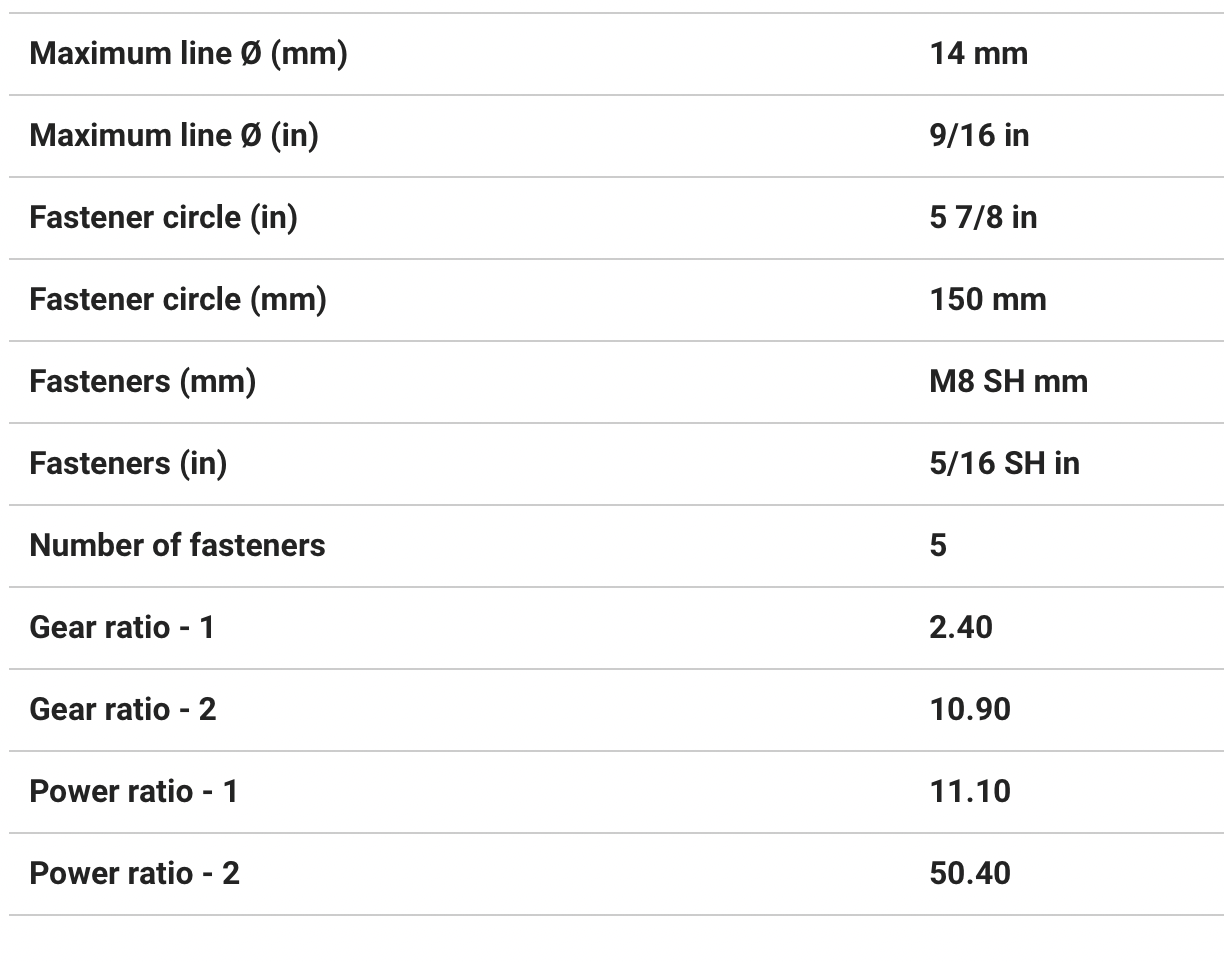
Task: Click the "Fasteners (in)" row label
Action: 128,463
